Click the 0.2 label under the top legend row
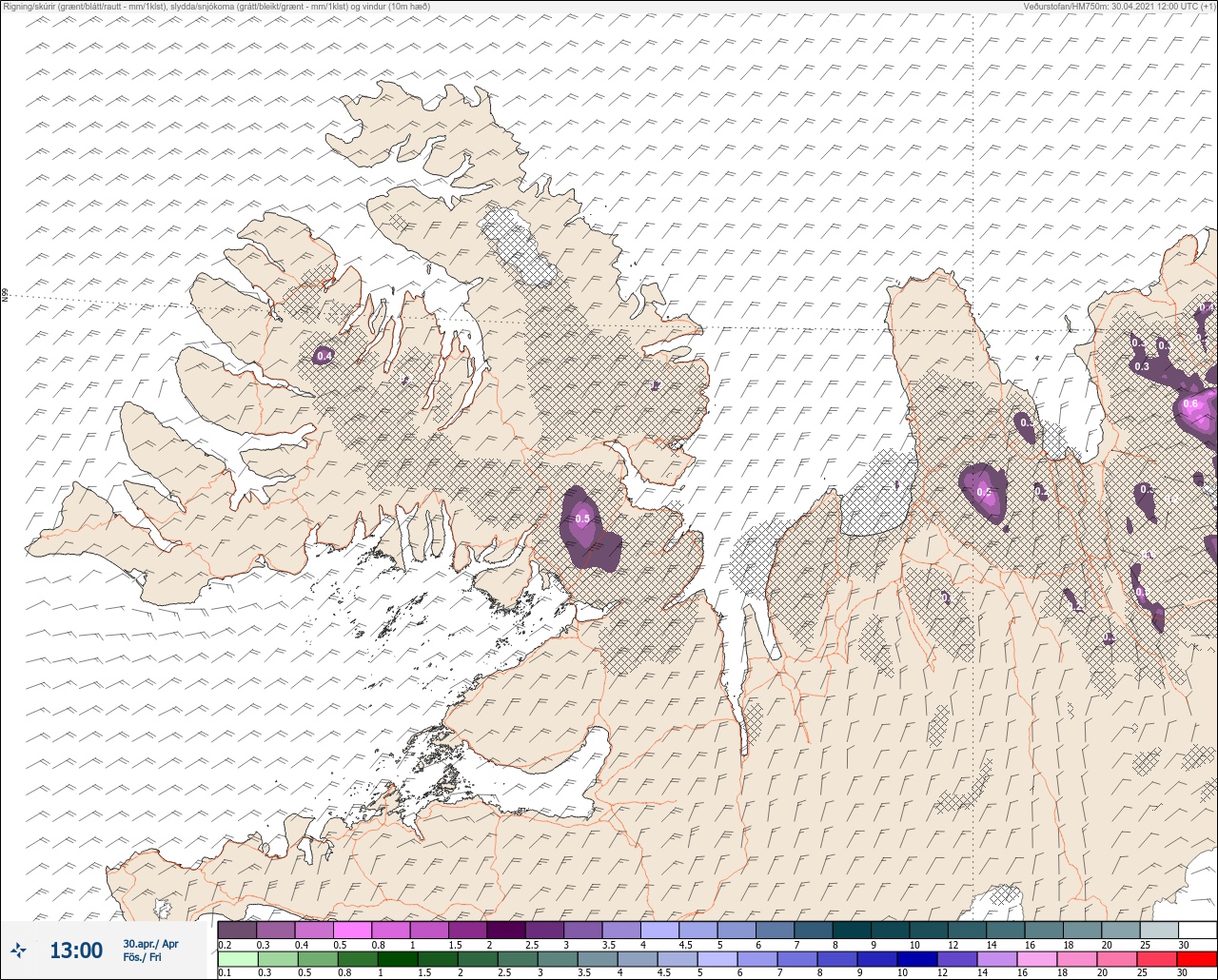 tap(225, 945)
